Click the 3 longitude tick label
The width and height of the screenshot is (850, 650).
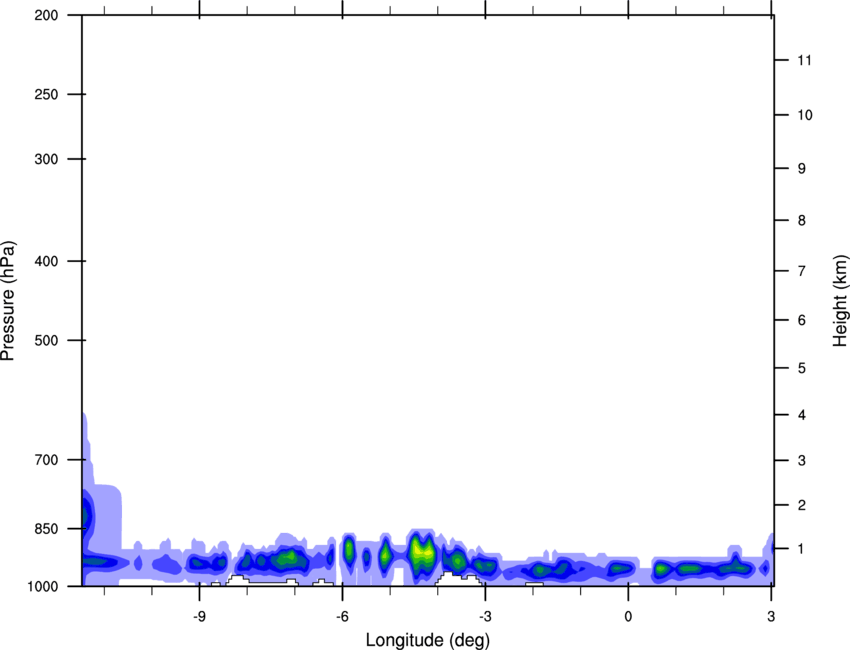771,617
